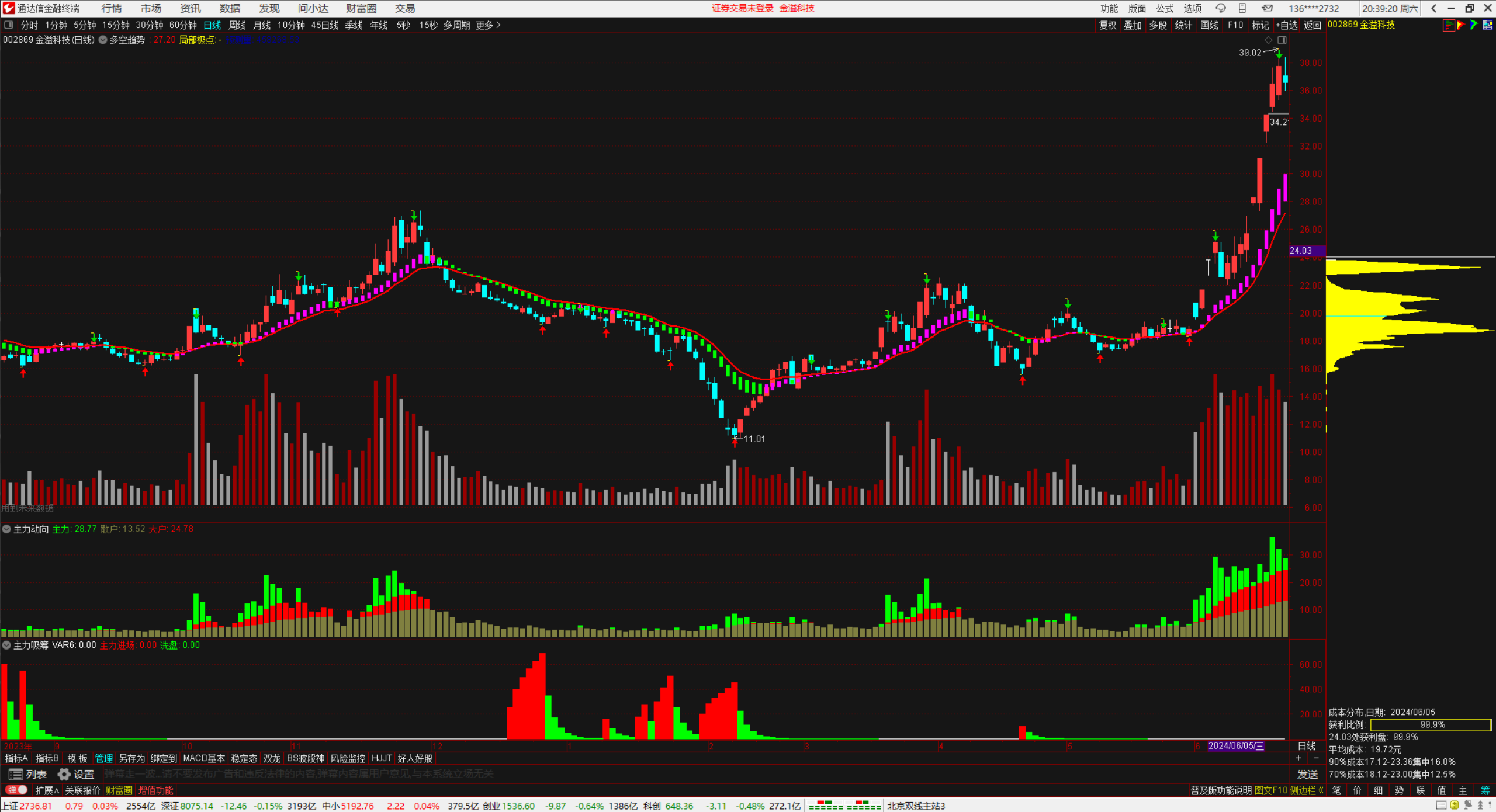
Task: Click the 发送 send button
Action: pos(1308,775)
